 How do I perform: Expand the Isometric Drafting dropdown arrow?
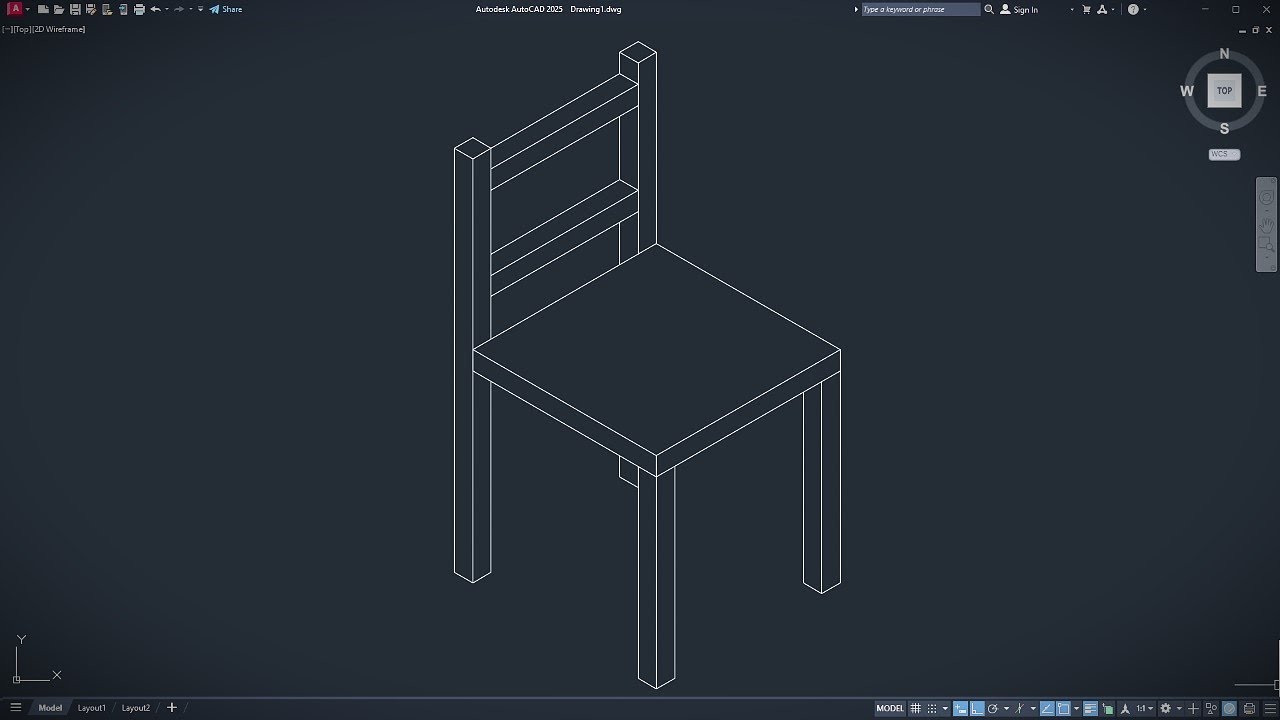(1033, 708)
